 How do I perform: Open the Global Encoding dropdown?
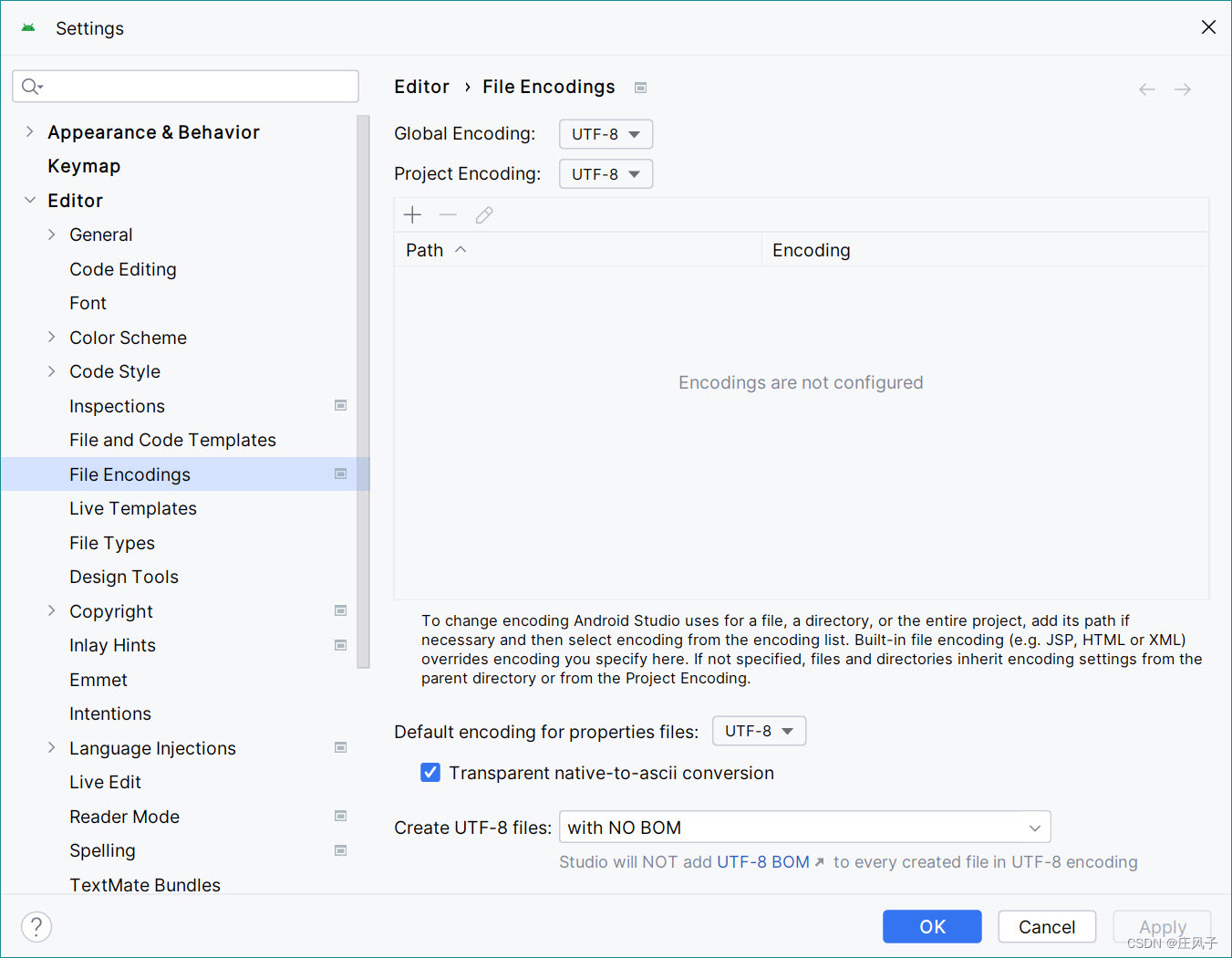606,134
